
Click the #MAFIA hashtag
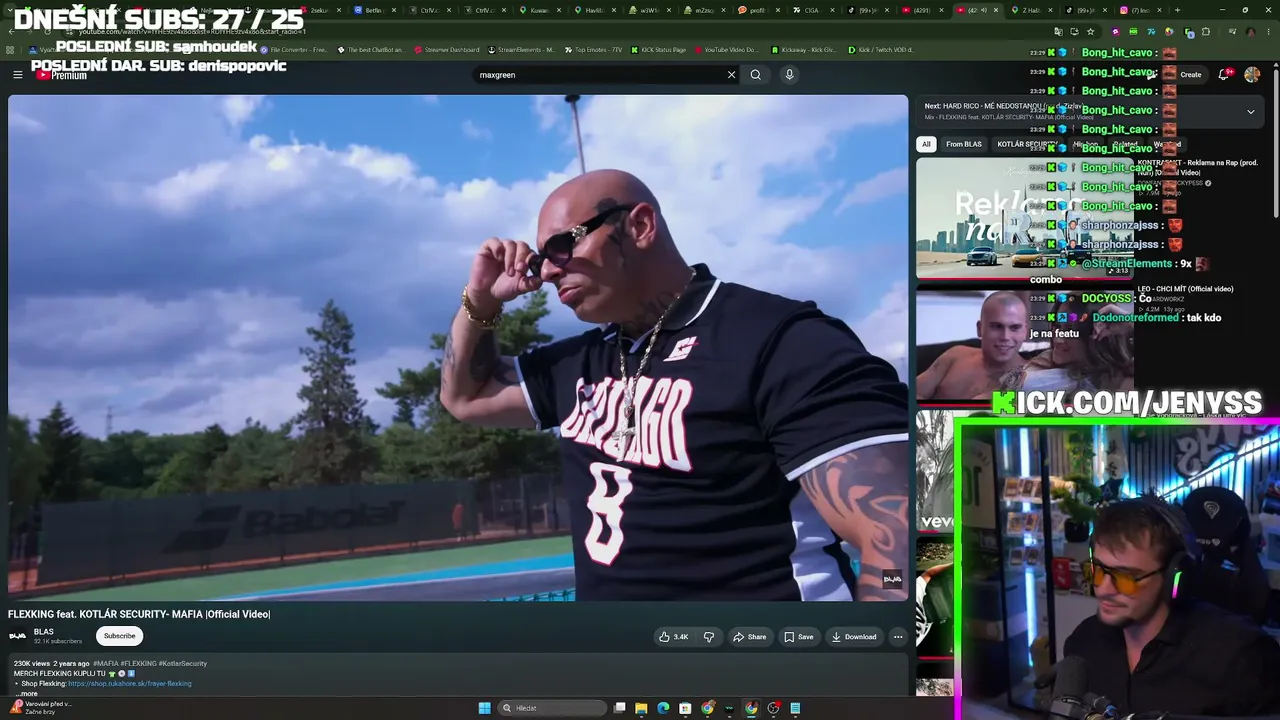click(105, 663)
